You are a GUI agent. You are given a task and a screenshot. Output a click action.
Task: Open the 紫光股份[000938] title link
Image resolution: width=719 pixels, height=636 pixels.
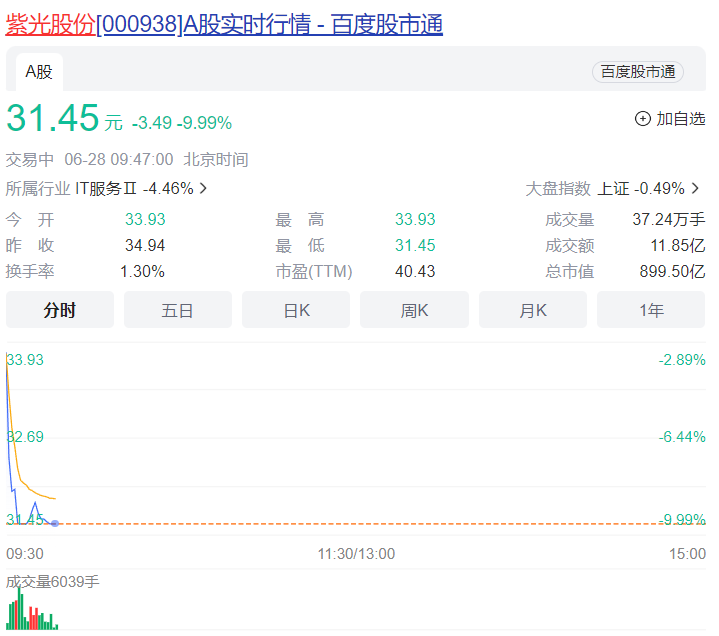[224, 24]
